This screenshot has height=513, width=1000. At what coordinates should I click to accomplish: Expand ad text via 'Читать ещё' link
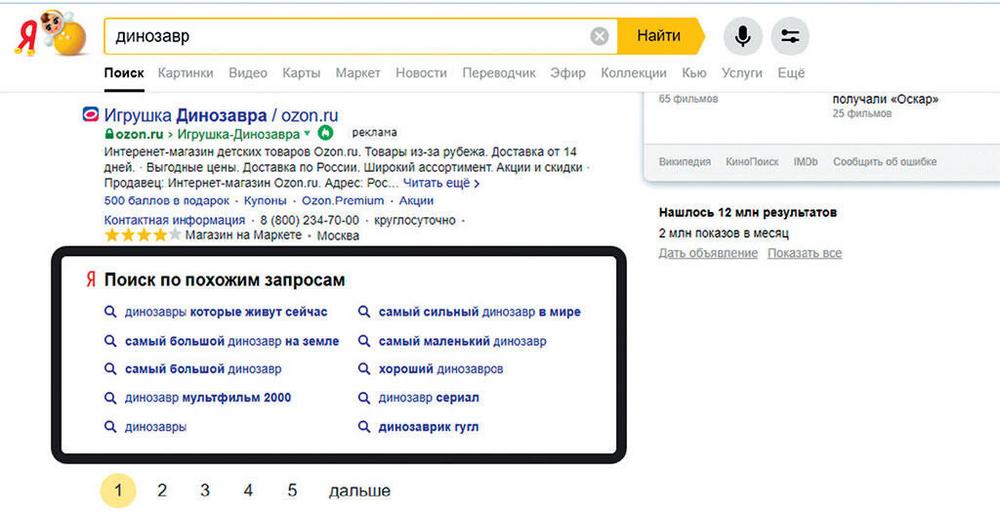[441, 183]
